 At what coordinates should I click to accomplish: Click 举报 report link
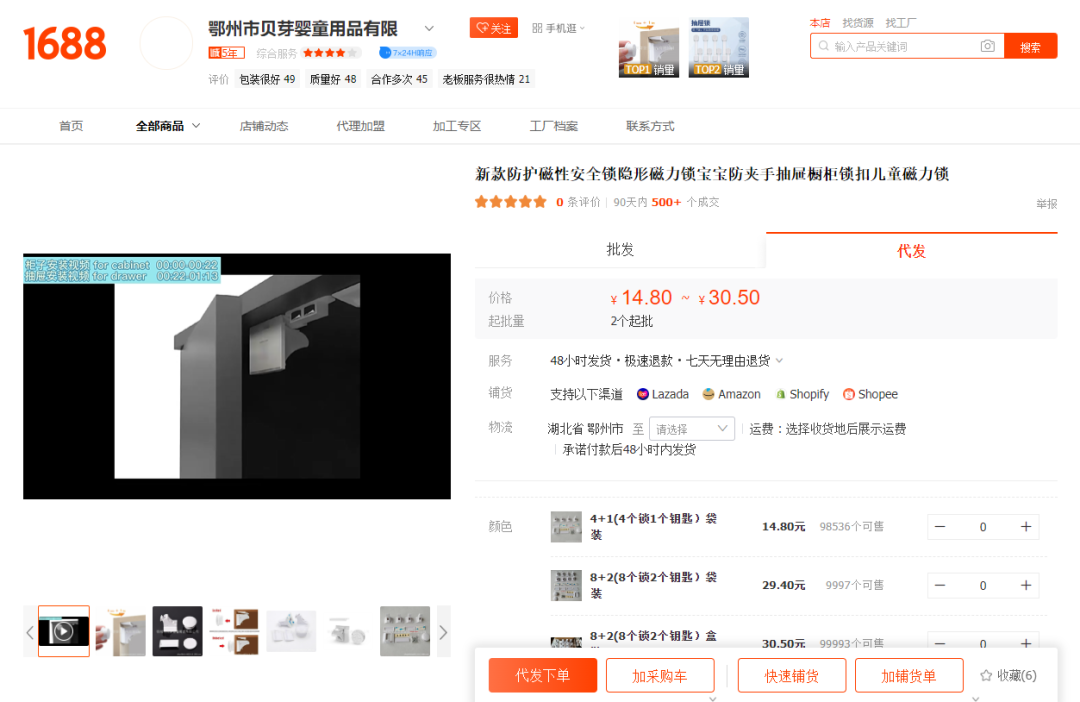point(1046,204)
